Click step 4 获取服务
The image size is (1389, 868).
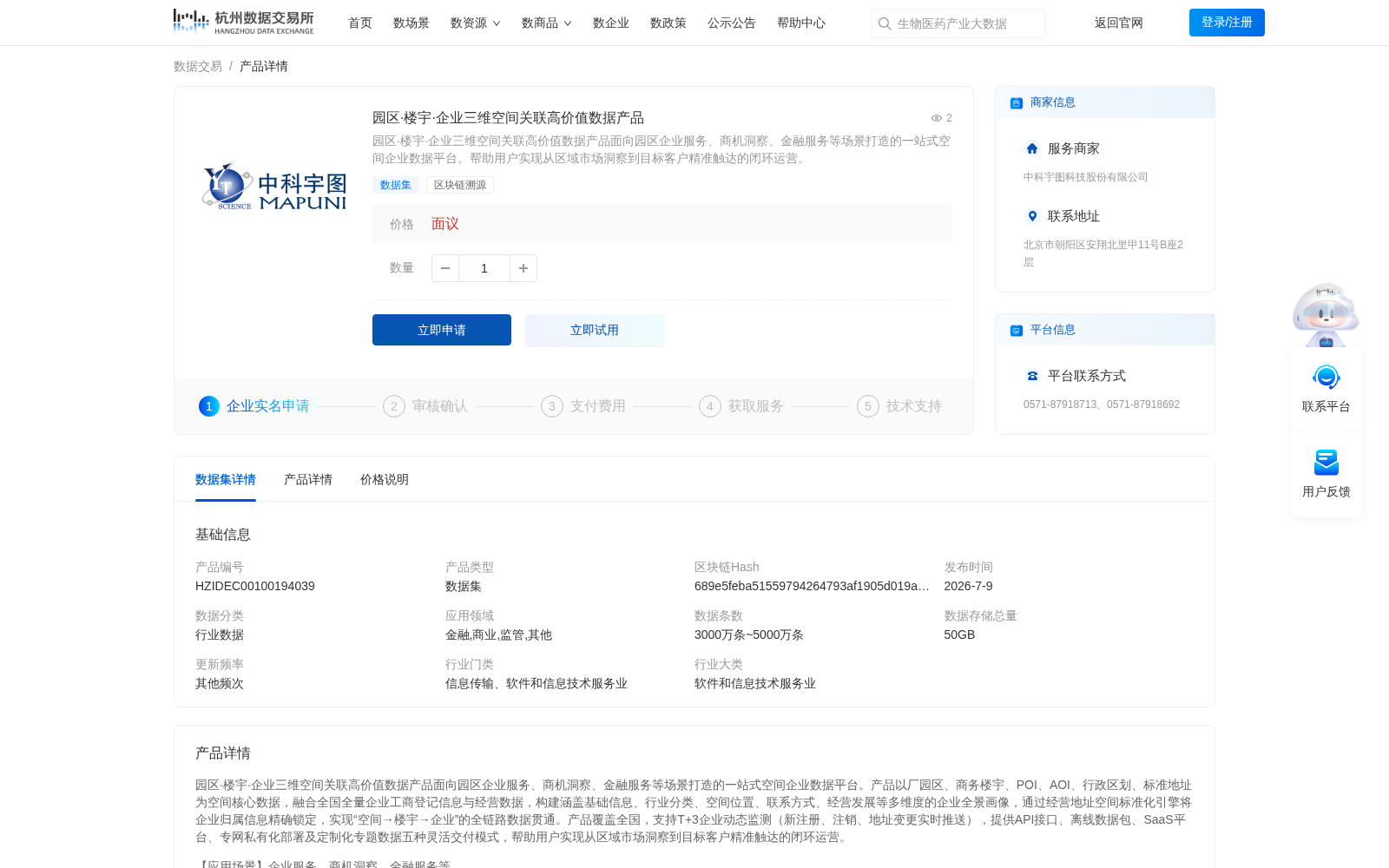[x=741, y=406]
